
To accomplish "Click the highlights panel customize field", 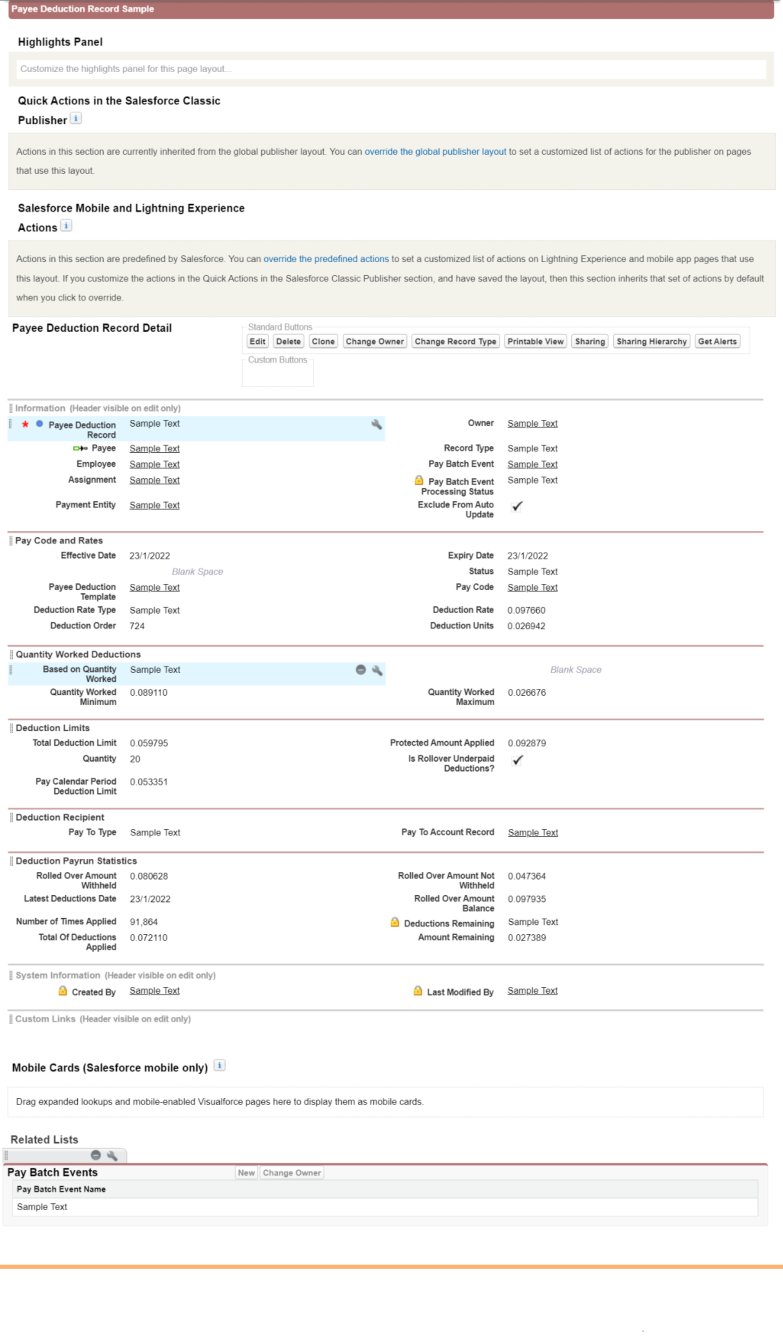I will point(391,69).
